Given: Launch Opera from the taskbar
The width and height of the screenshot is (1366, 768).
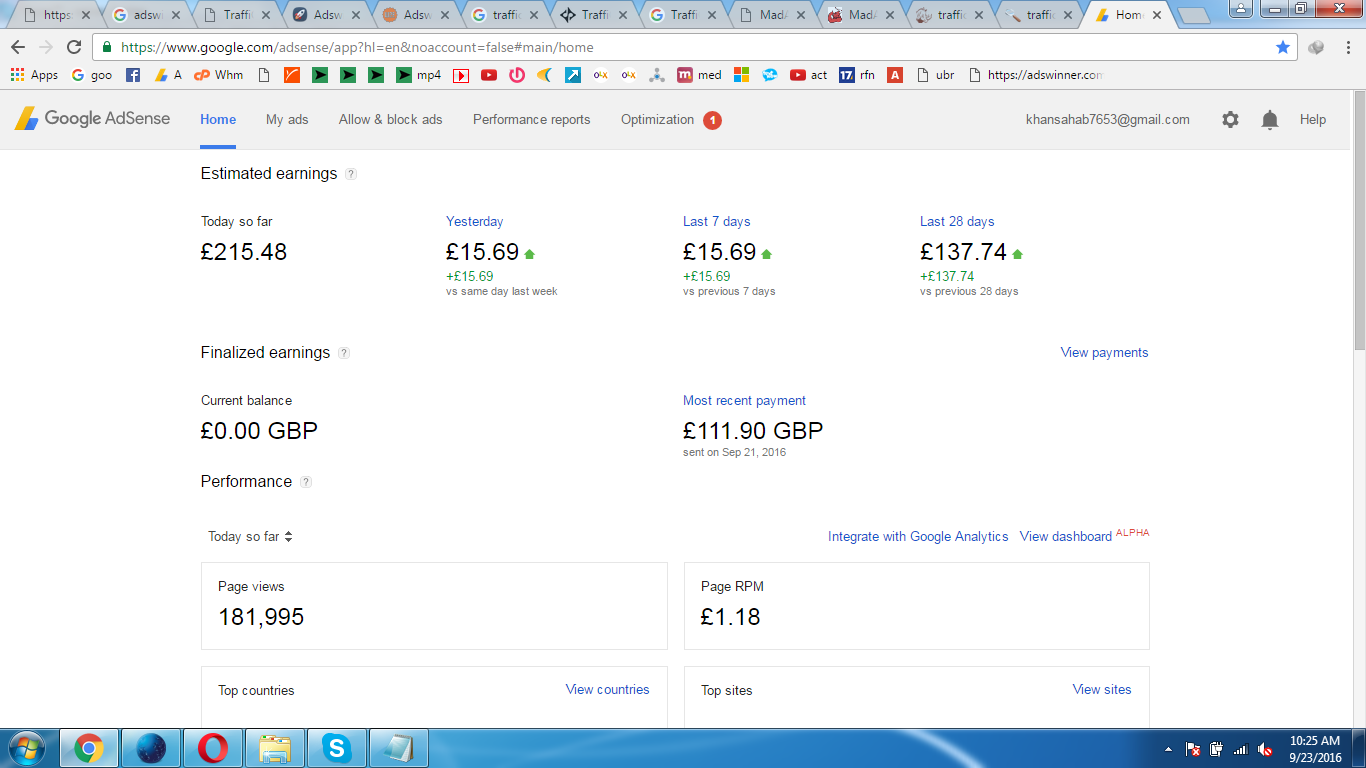Looking at the screenshot, I should (212, 748).
